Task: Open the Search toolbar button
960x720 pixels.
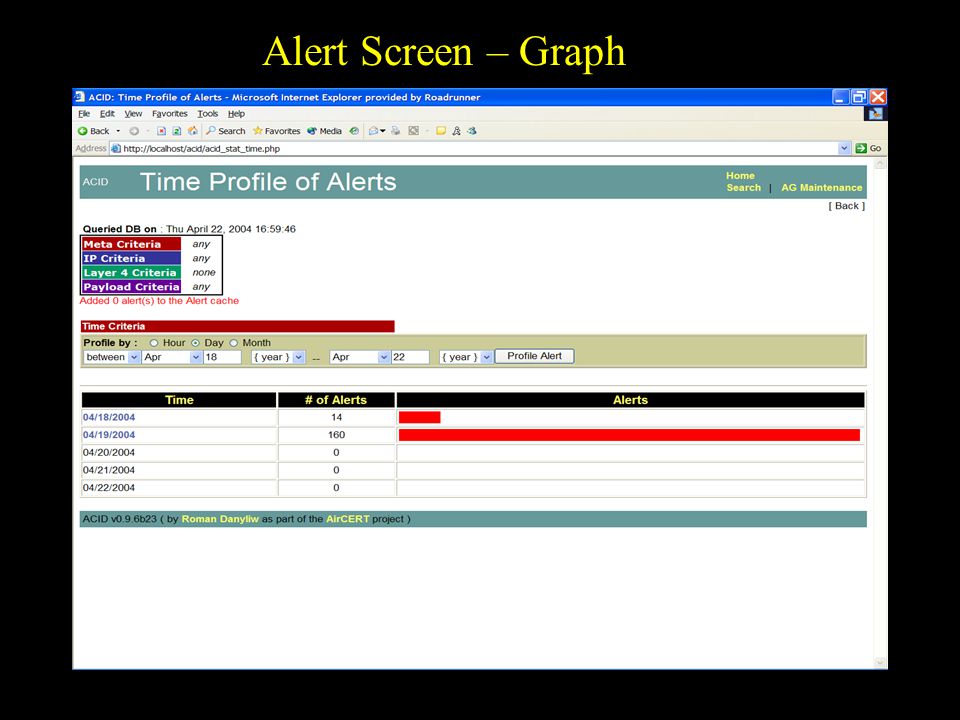Action: tap(225, 131)
